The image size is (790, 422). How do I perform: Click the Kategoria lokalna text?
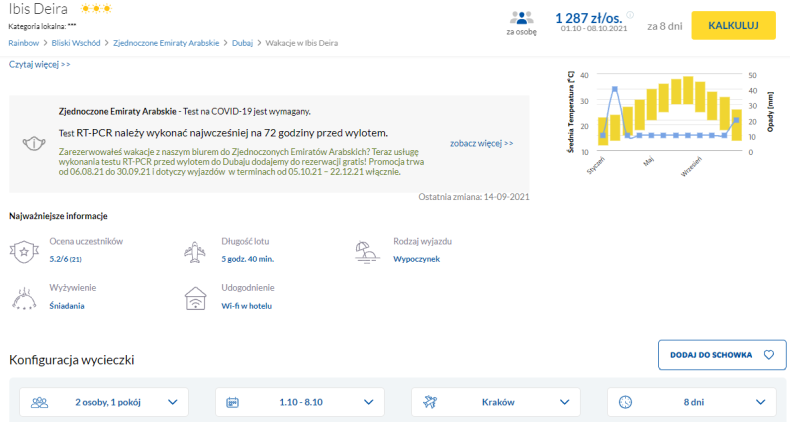point(42,26)
